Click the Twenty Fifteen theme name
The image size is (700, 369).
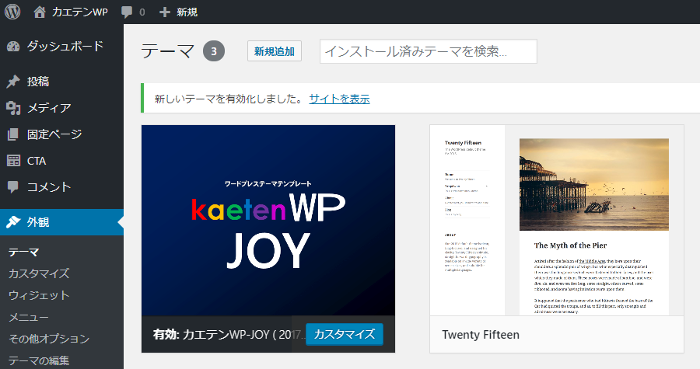click(481, 335)
